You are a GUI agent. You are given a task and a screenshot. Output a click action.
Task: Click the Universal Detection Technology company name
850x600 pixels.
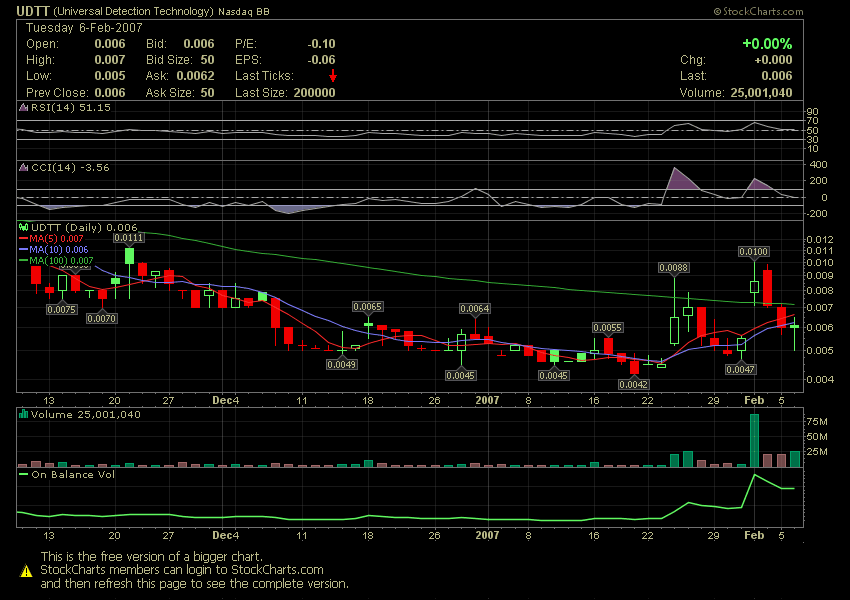[x=133, y=11]
